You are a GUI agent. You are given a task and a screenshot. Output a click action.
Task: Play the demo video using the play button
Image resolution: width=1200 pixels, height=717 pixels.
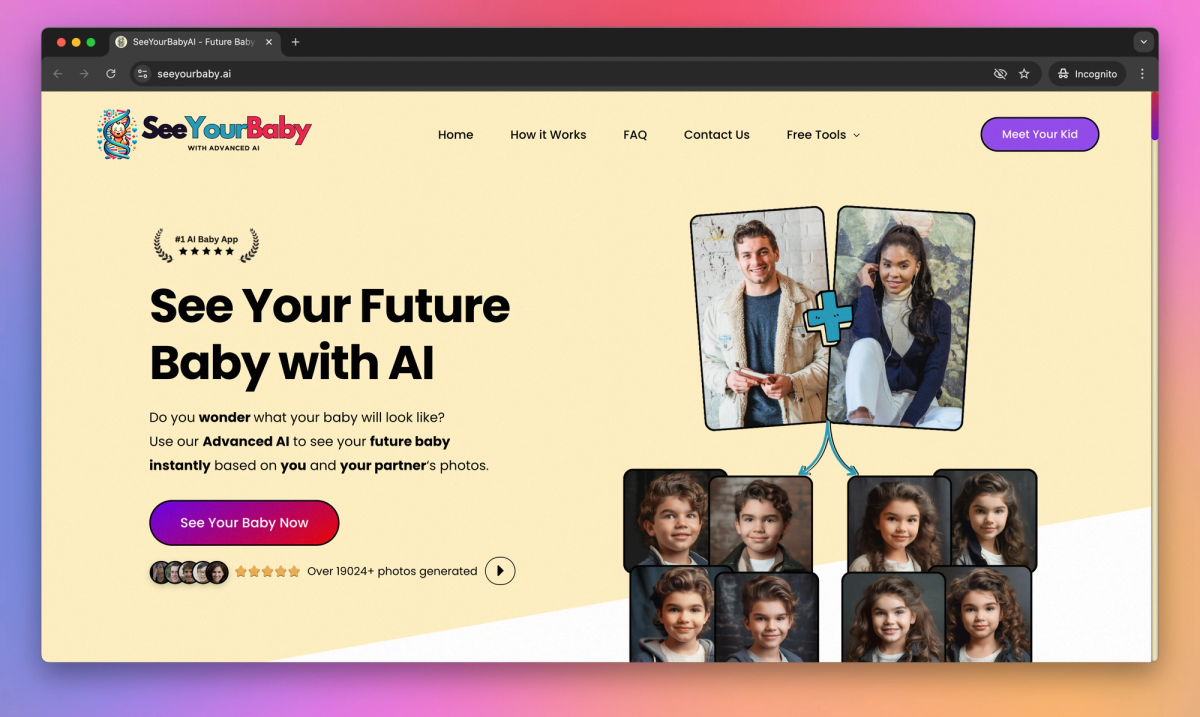pyautogui.click(x=500, y=571)
